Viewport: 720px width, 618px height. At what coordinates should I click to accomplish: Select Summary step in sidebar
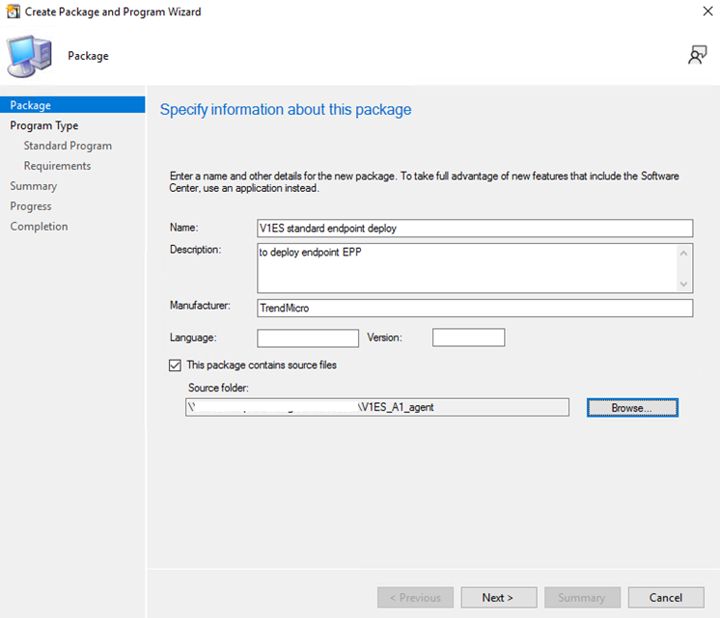34,186
